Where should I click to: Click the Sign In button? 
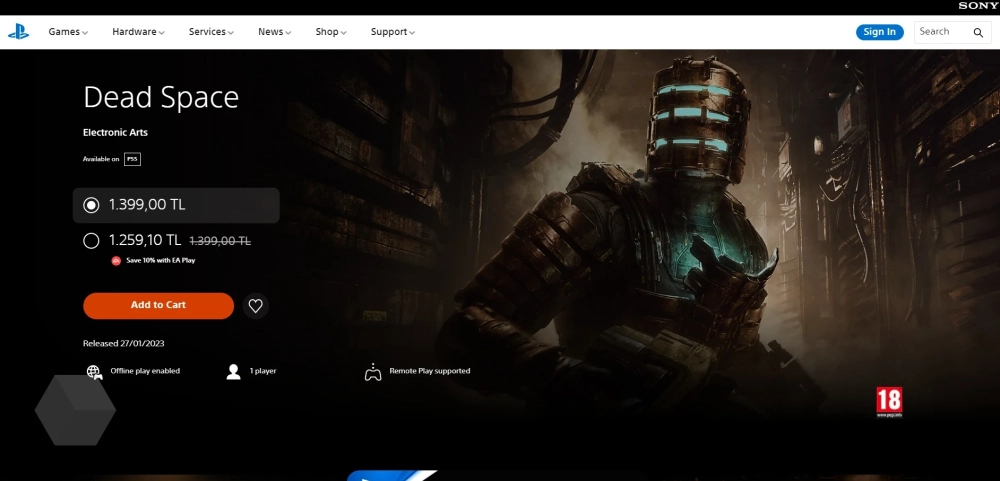879,32
